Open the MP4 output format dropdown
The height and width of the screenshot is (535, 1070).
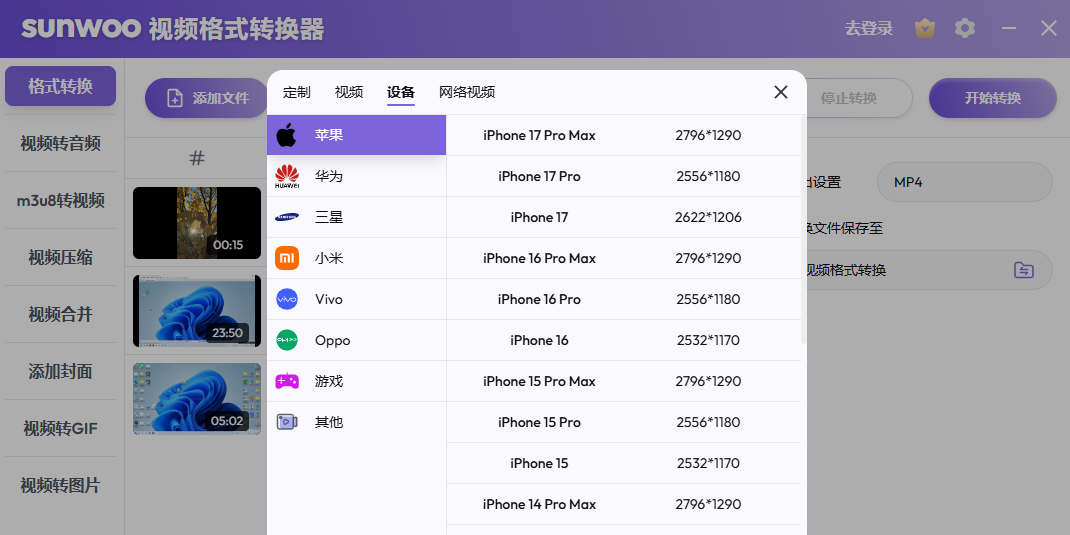pyautogui.click(x=964, y=182)
